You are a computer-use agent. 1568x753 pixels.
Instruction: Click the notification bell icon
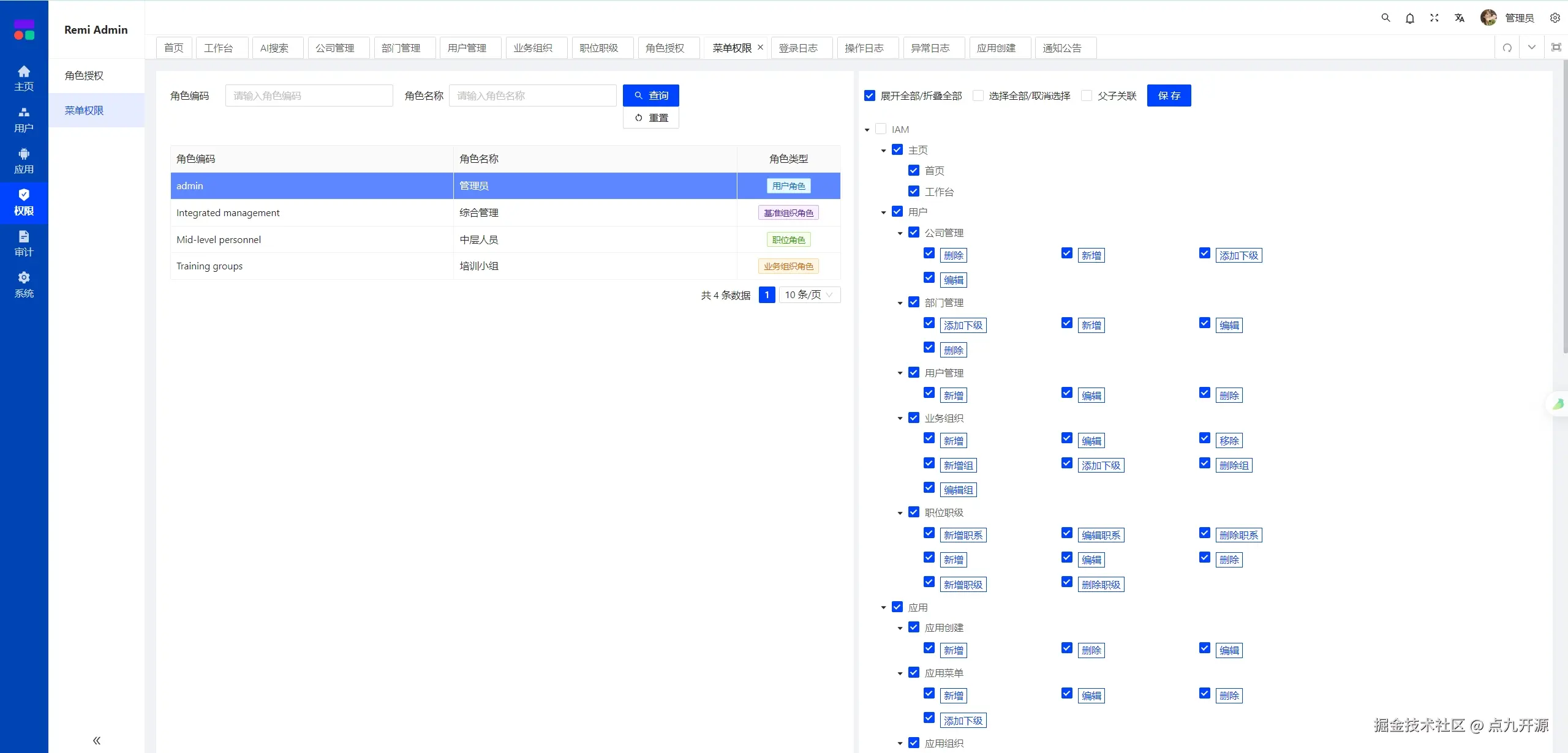pos(1410,18)
